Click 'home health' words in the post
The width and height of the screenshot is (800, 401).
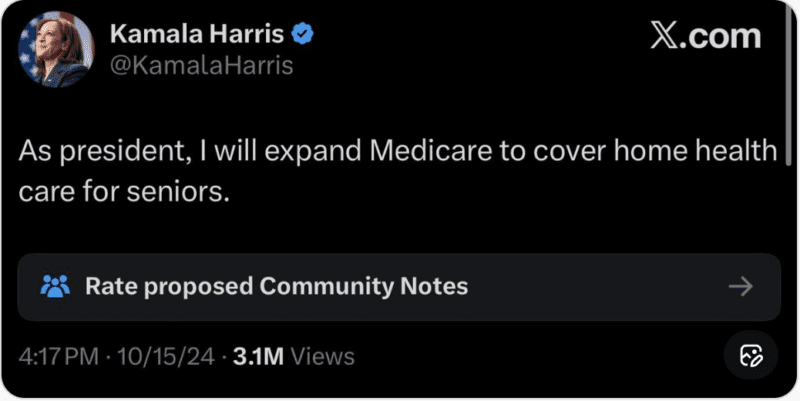pyautogui.click(x=696, y=151)
